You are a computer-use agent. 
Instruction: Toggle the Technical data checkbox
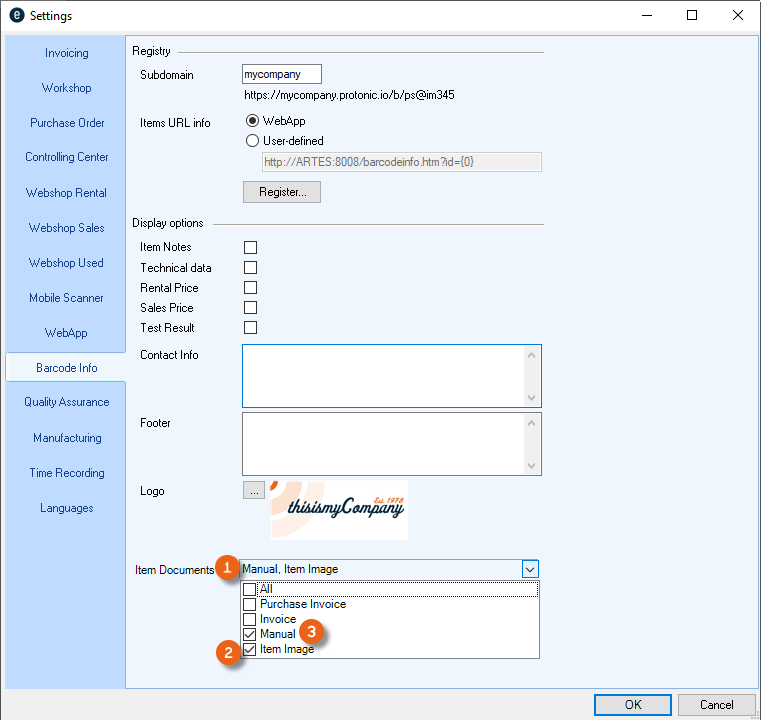click(x=251, y=268)
